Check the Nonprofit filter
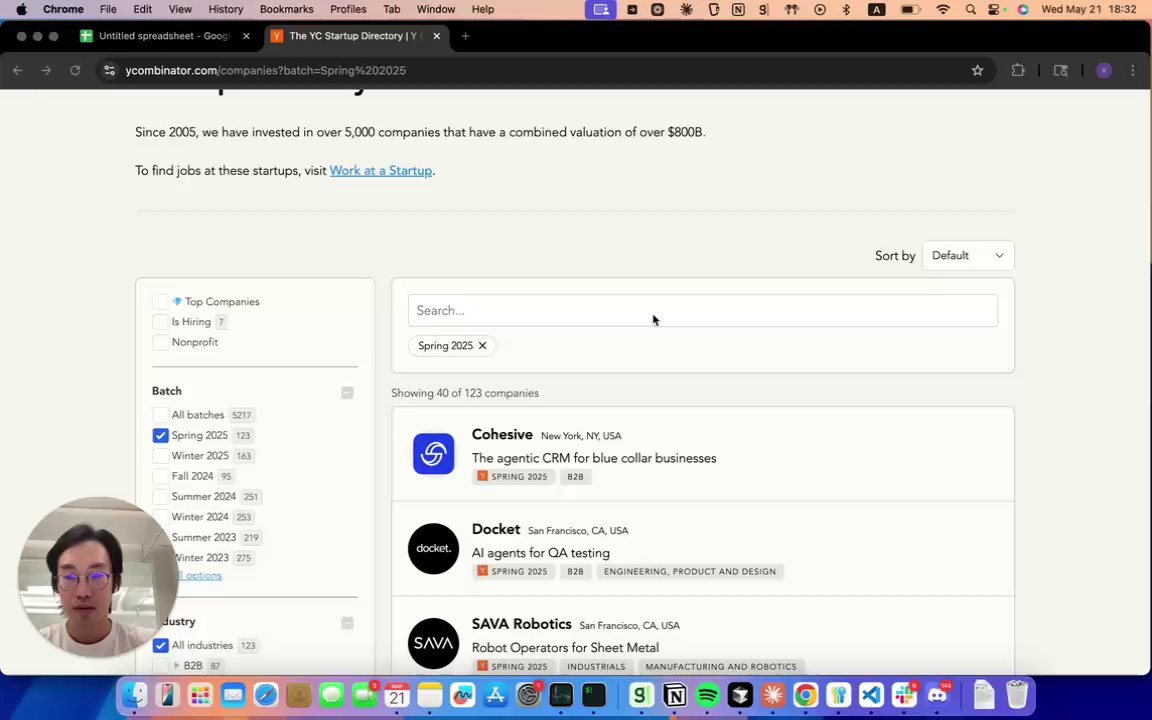 pyautogui.click(x=160, y=342)
